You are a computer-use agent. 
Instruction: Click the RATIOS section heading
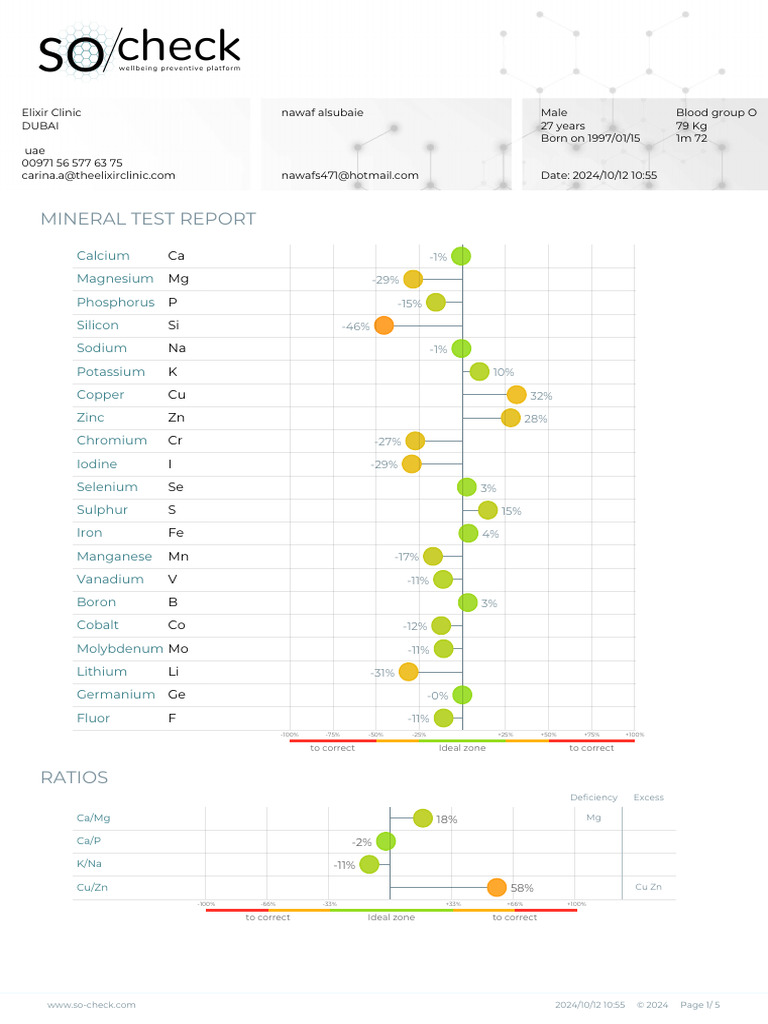pos(74,777)
